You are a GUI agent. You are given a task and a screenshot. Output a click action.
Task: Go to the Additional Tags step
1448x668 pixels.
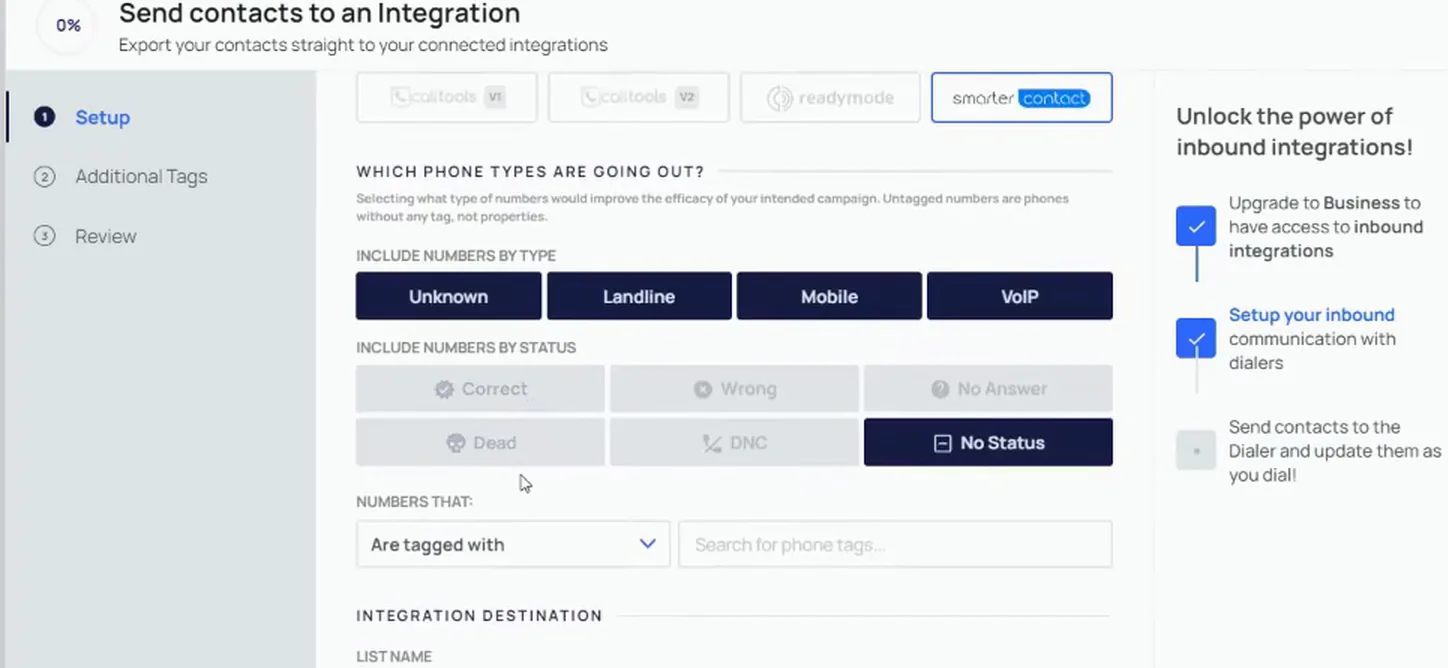click(x=141, y=176)
